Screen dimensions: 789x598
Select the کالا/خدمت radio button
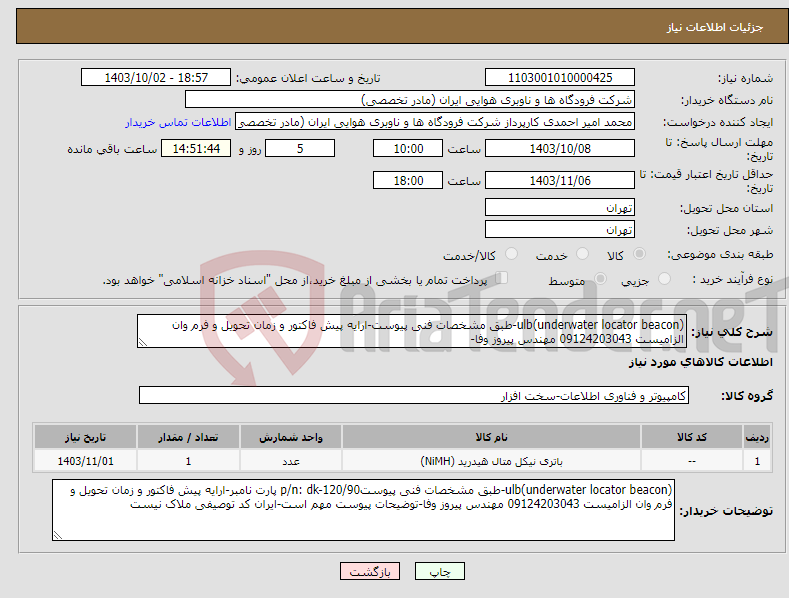pos(511,254)
